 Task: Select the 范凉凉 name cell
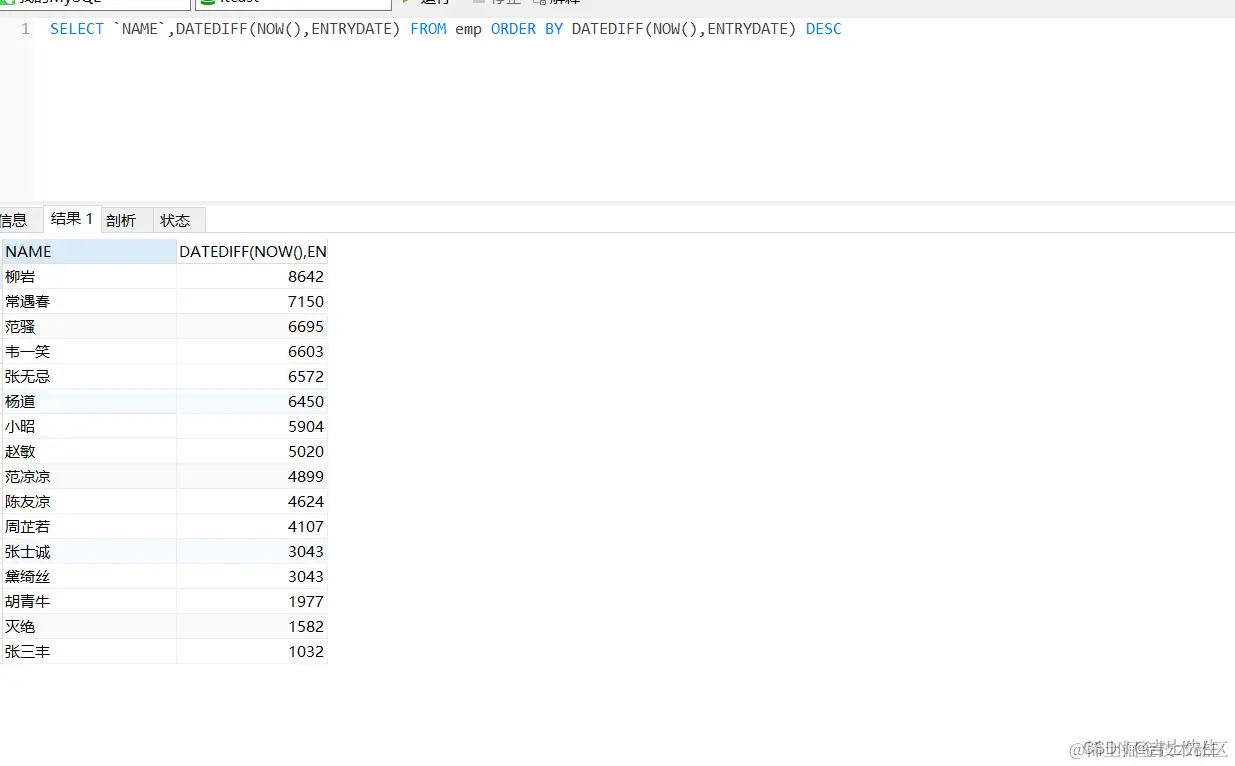click(x=89, y=477)
